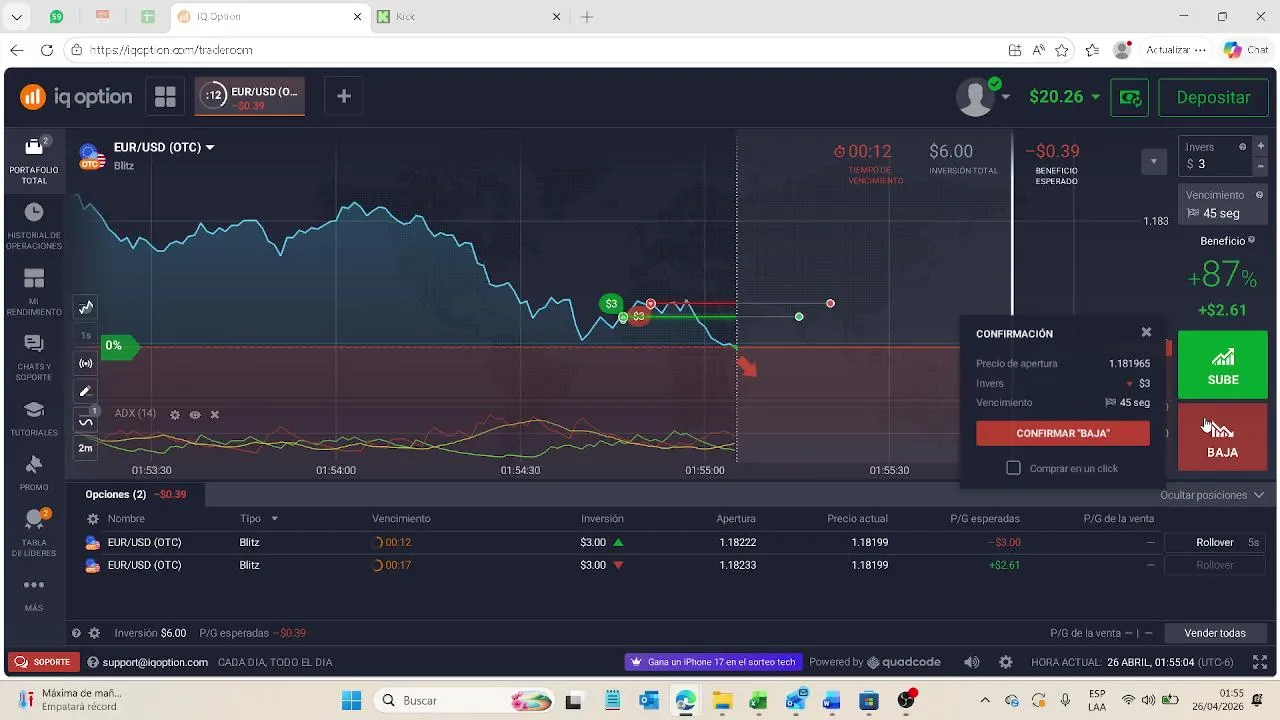Open Mi Rendimiento panel
Viewport: 1280px width, 720px height.
(x=34, y=292)
